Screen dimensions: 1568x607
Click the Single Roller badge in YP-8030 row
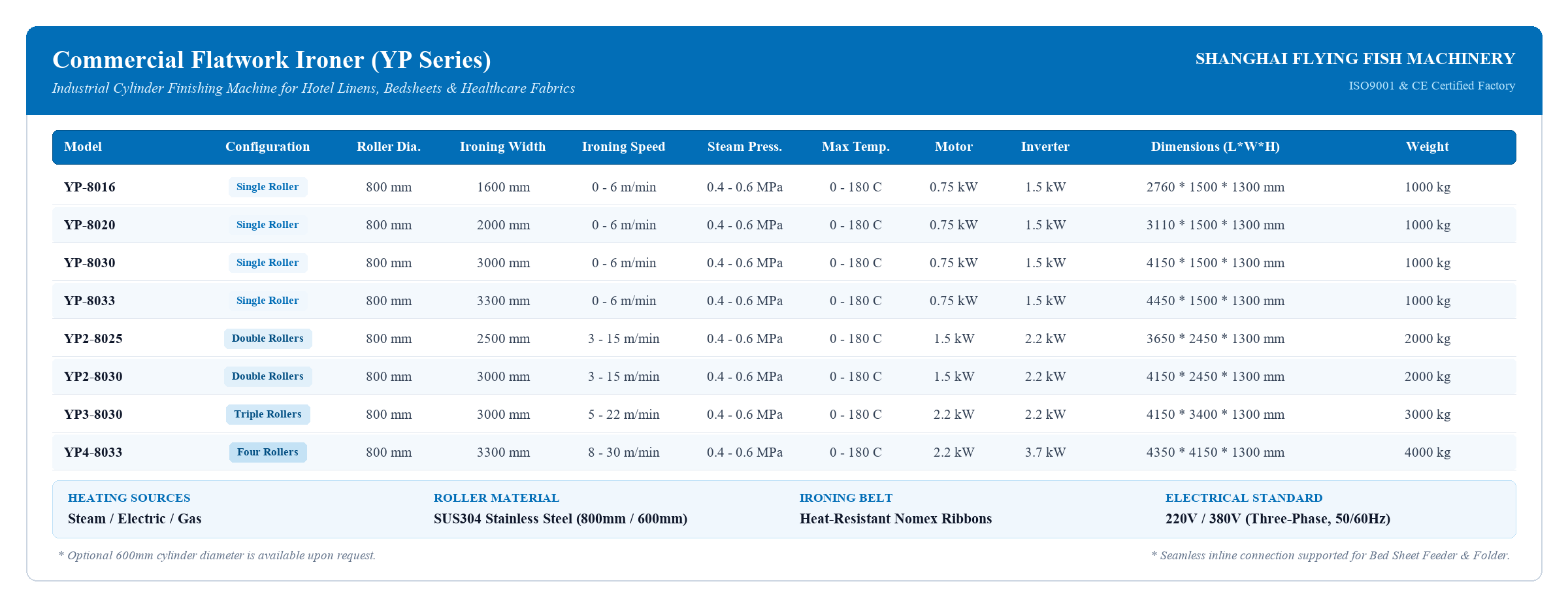[267, 263]
